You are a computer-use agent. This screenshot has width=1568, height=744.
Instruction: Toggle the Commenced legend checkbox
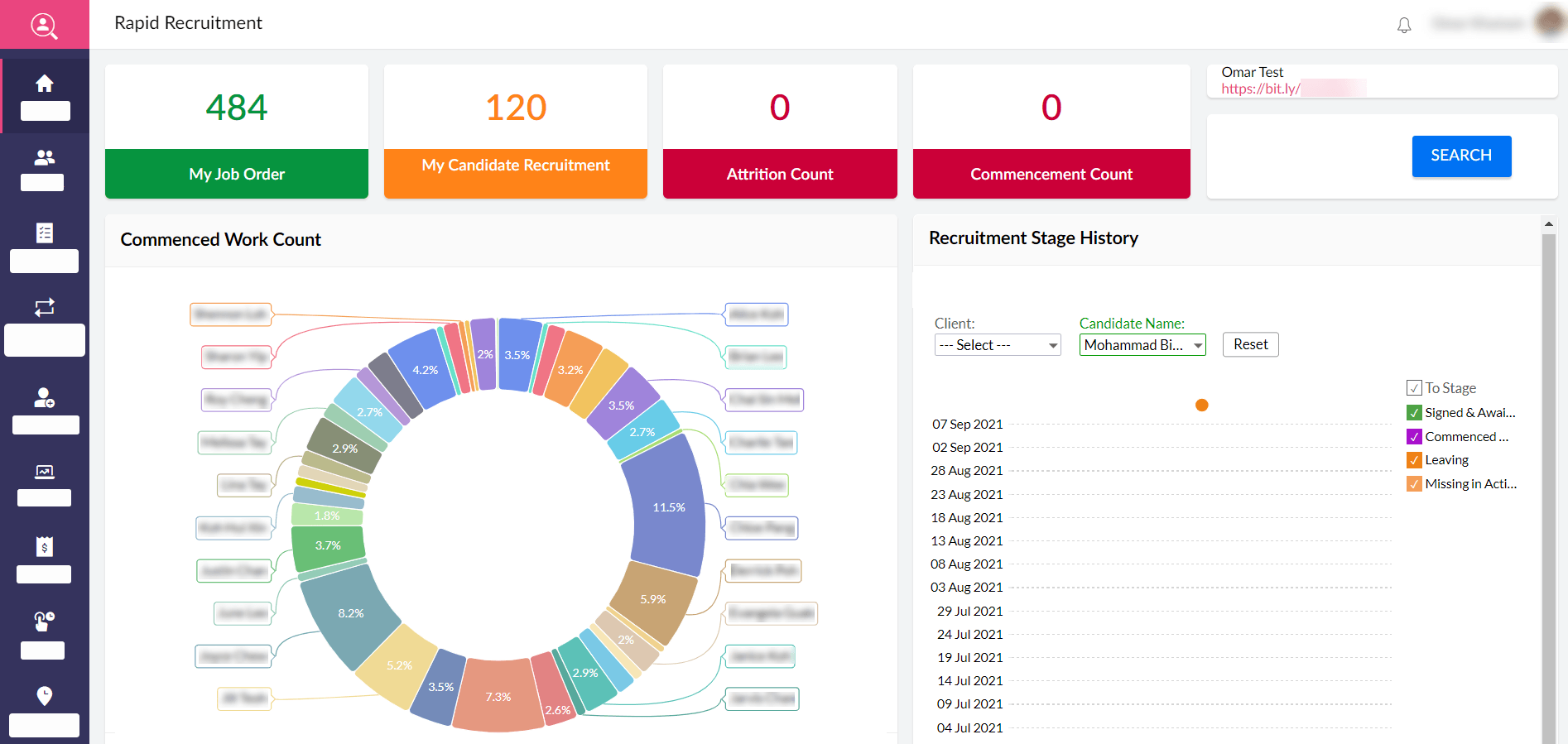1414,437
